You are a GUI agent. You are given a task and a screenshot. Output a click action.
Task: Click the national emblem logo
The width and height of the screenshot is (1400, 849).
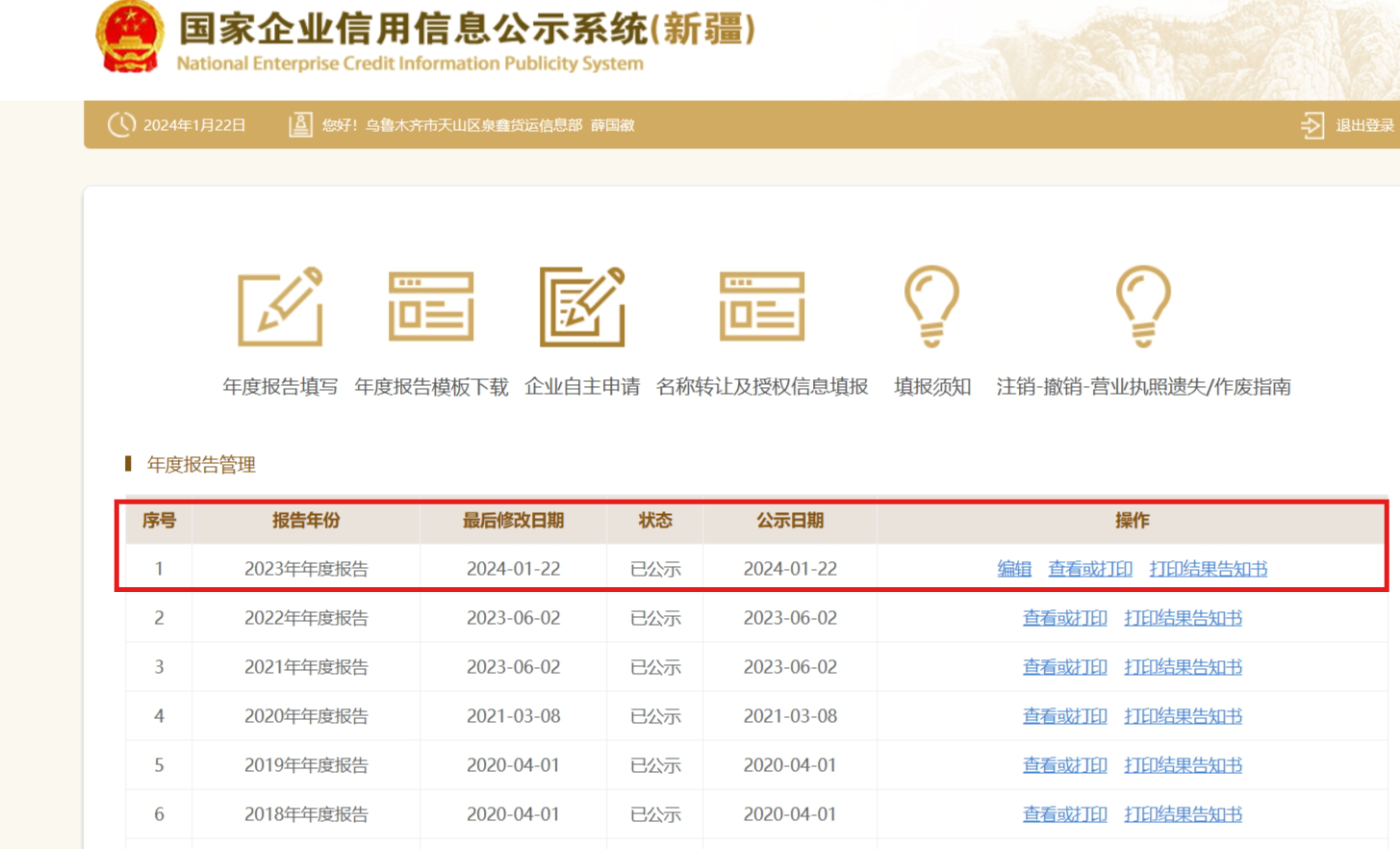130,38
